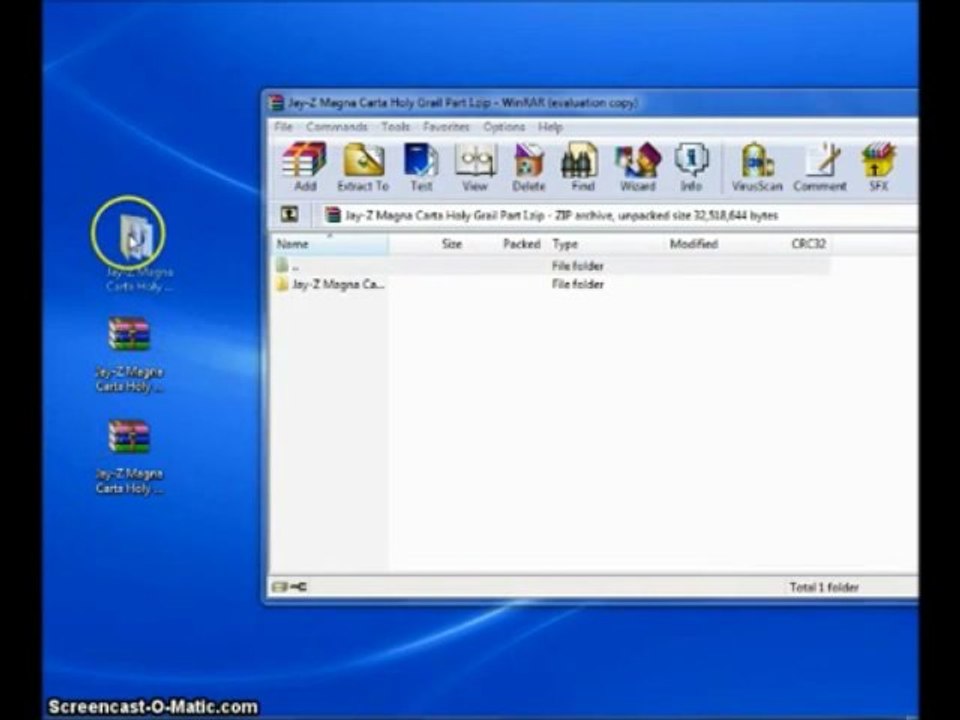Click the Comment toolbar icon
Screen dimensions: 960x720
820,167
